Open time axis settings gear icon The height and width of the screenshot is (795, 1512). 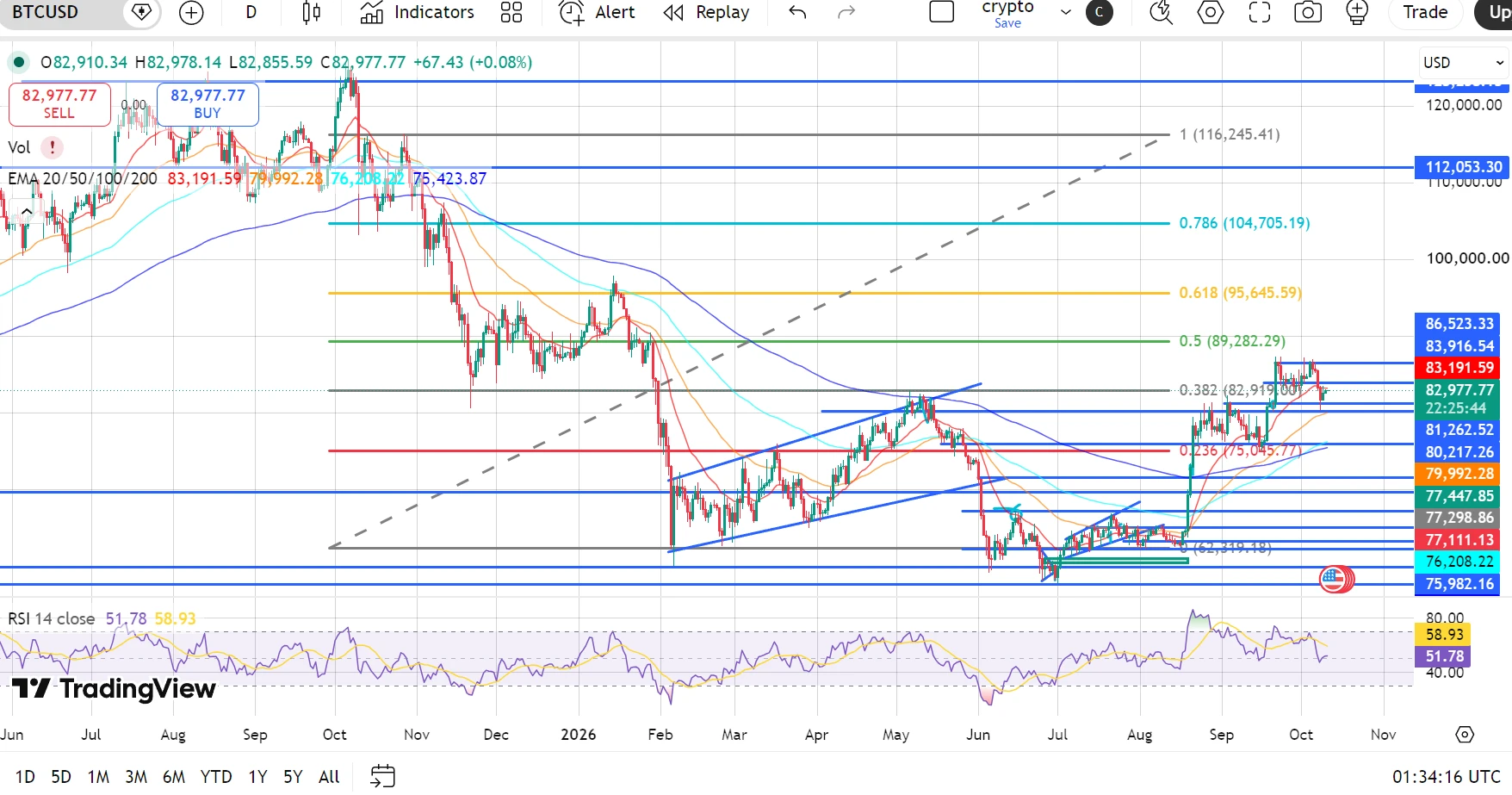(x=1465, y=735)
